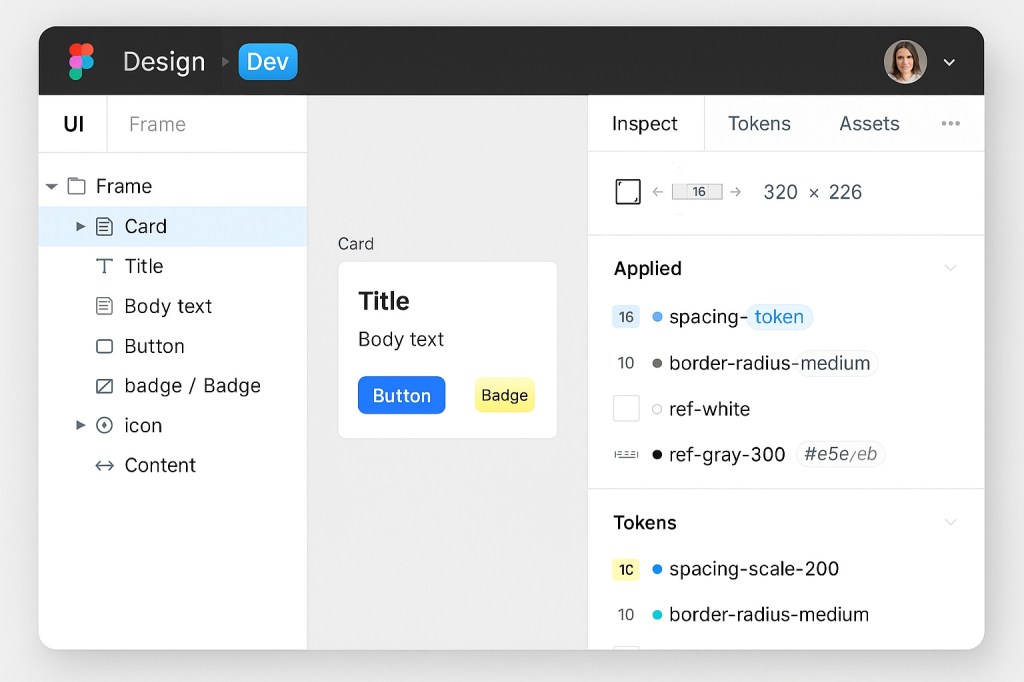Viewport: 1024px width, 682px height.
Task: Click the document icon beside Body text layer
Action: (105, 306)
